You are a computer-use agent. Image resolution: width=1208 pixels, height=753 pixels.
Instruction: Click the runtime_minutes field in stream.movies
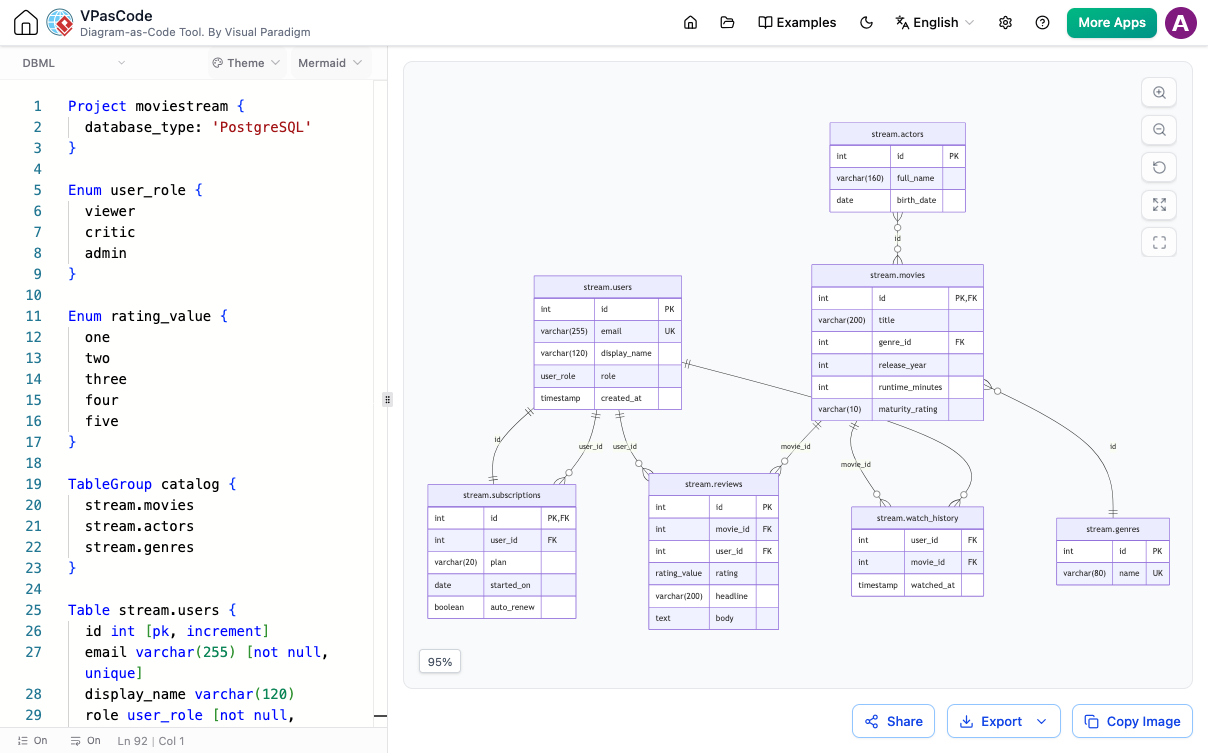coord(910,387)
